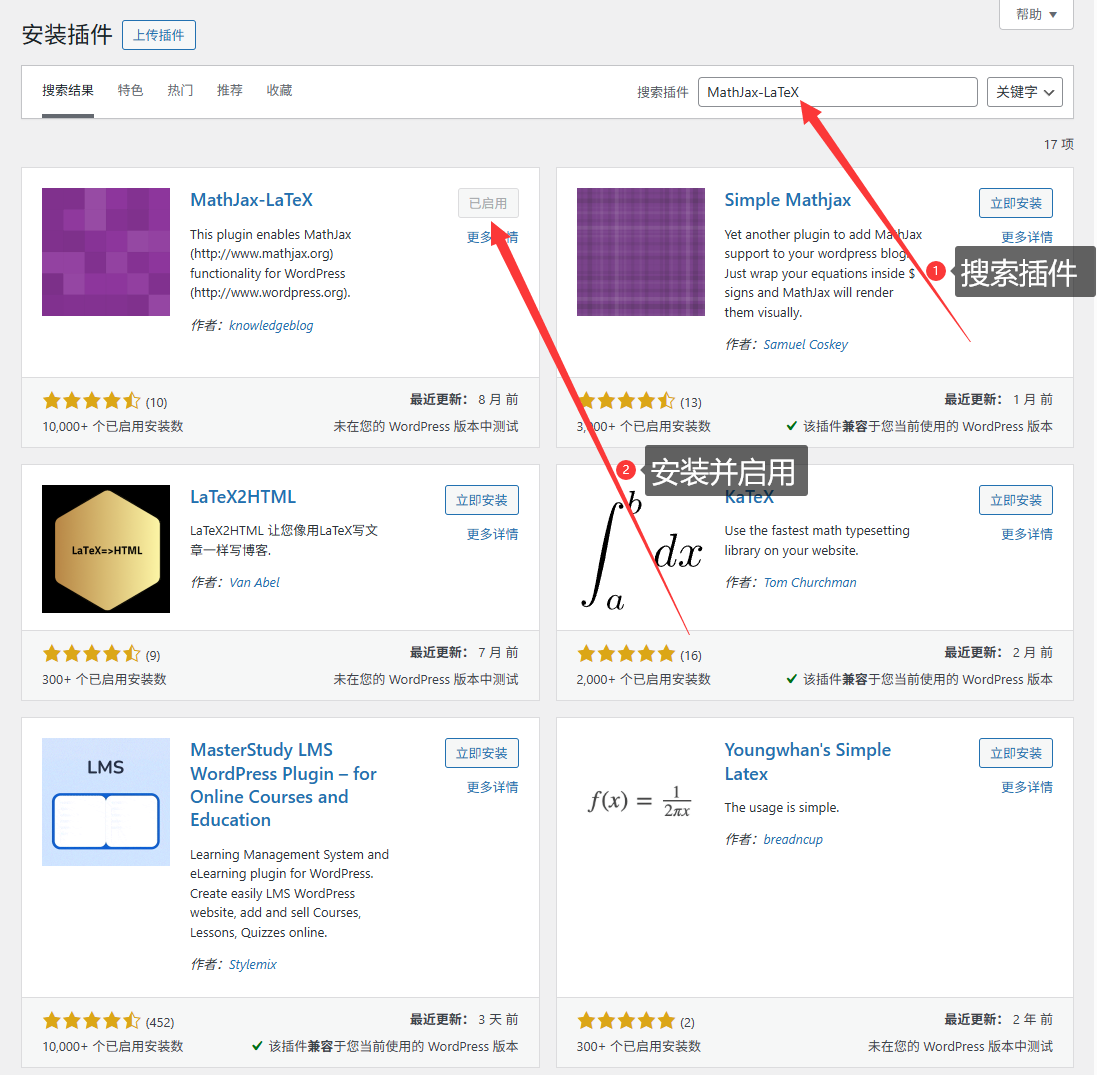Click KaTeX compatibility checkmark icon
Screen dimensions: 1097x1075
click(791, 679)
